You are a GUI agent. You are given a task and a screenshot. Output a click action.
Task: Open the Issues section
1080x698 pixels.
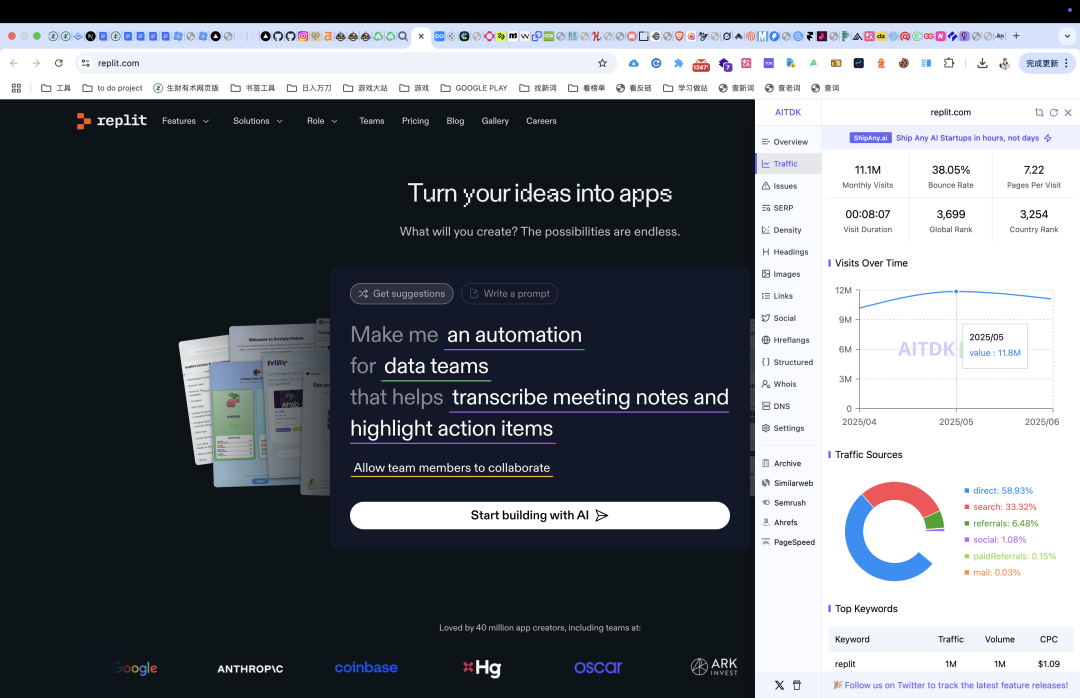pos(779,186)
